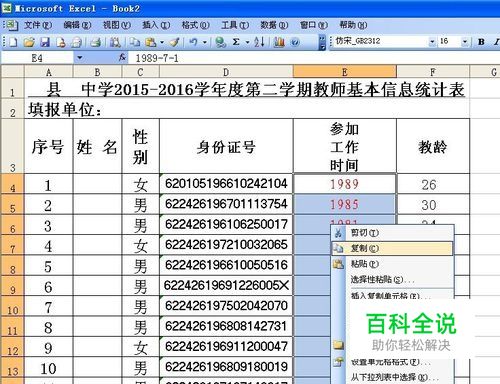Click the Bold B button

[x=481, y=42]
